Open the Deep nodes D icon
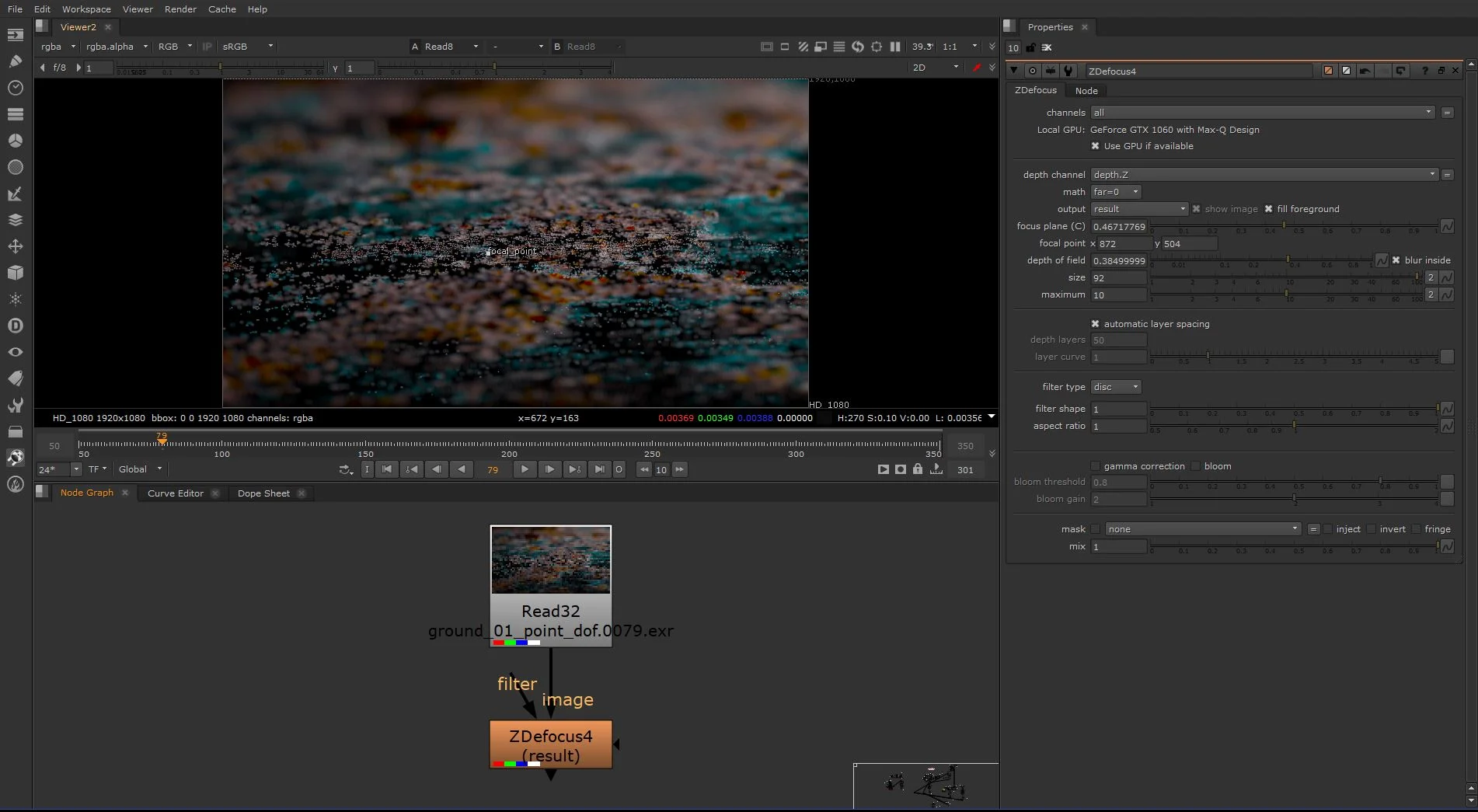 coord(15,326)
